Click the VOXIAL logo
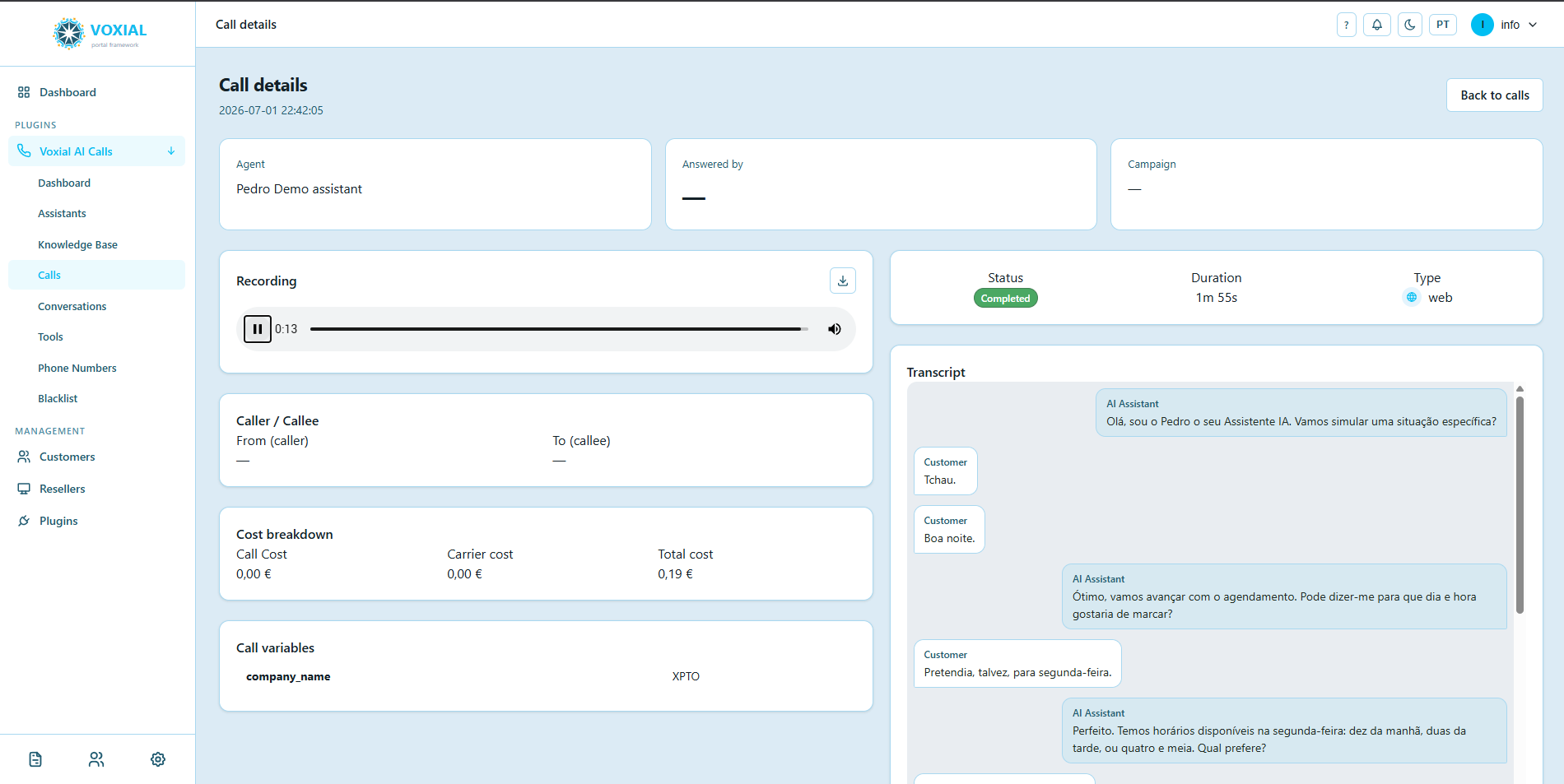Viewport: 1564px width, 784px height. [100, 33]
